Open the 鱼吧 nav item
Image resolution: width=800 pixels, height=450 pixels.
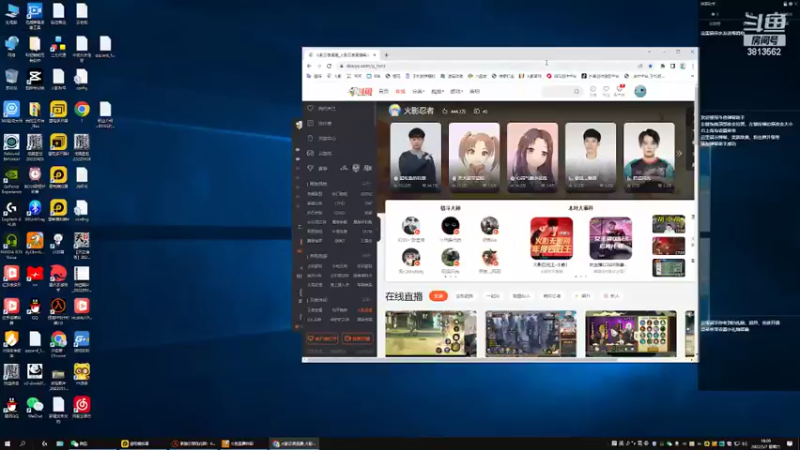click(474, 91)
